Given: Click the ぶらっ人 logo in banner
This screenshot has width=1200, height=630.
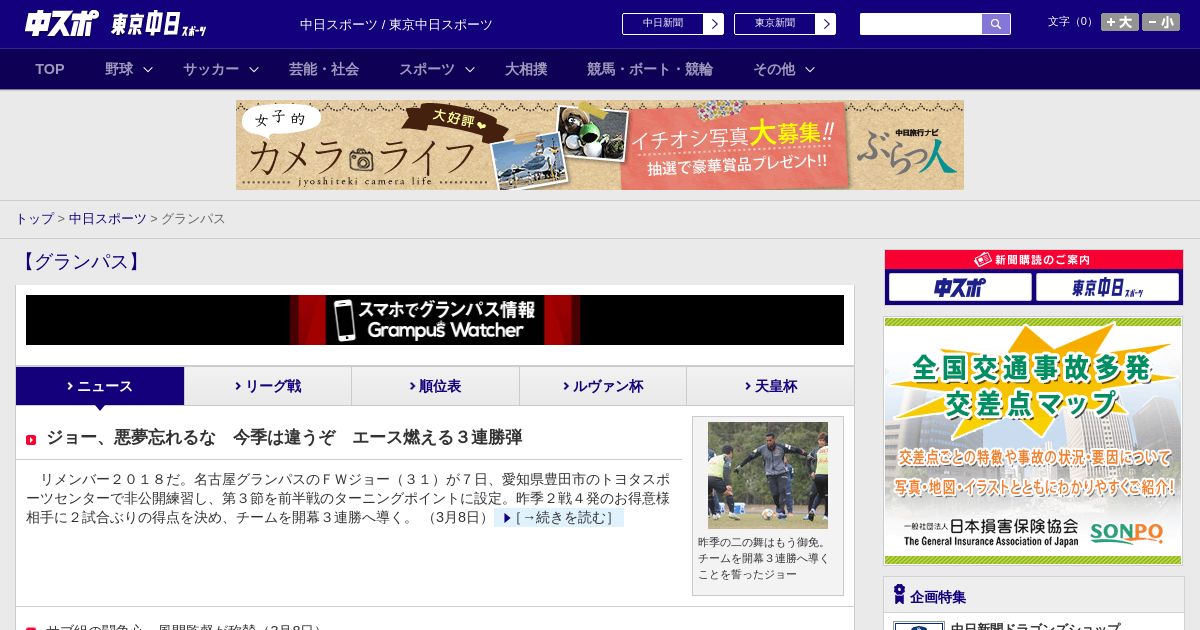Looking at the screenshot, I should (x=907, y=151).
